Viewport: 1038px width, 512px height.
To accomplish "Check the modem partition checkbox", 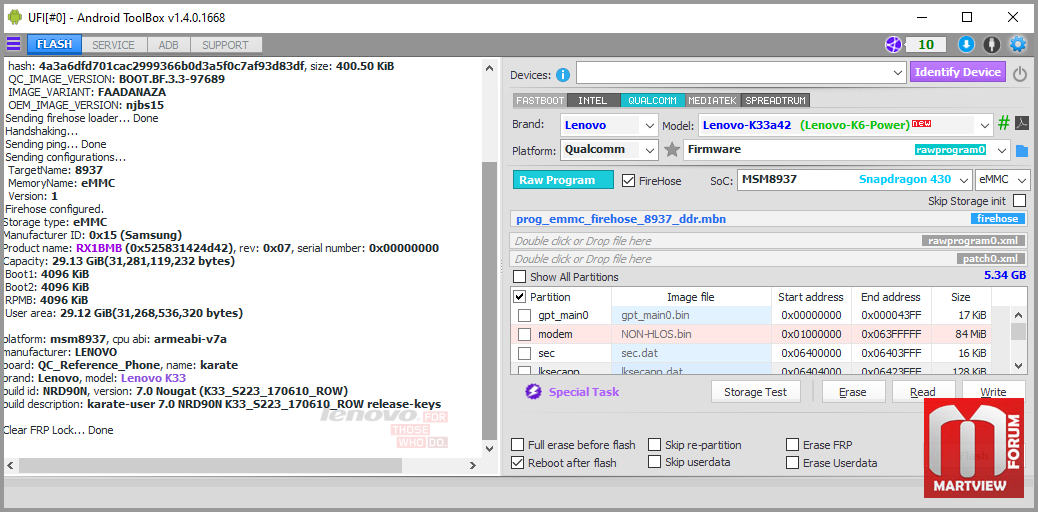I will [524, 334].
